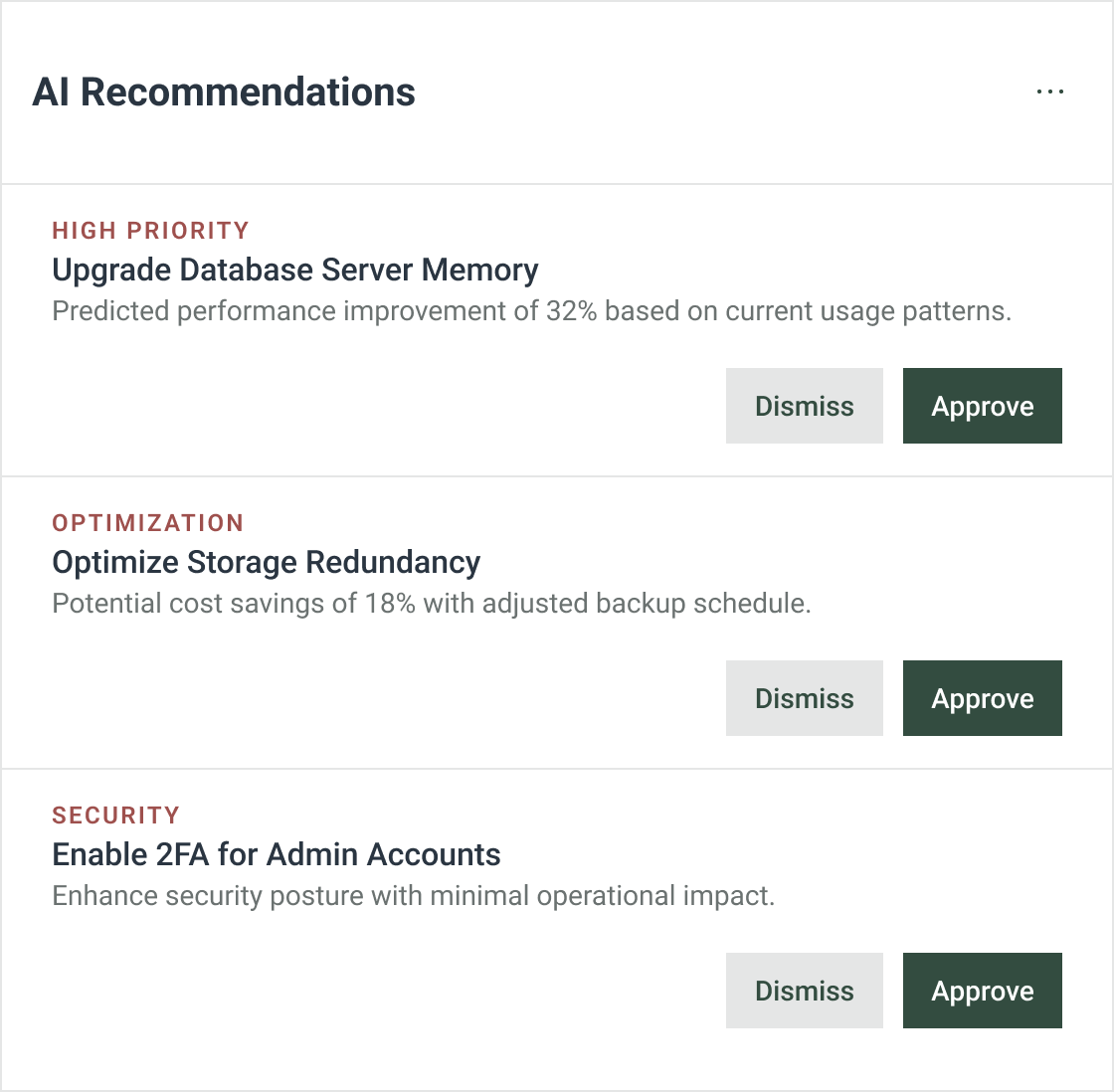Select the Enable 2FA for Admin Accounts title
Screen dimensions: 1114x1092
[276, 854]
